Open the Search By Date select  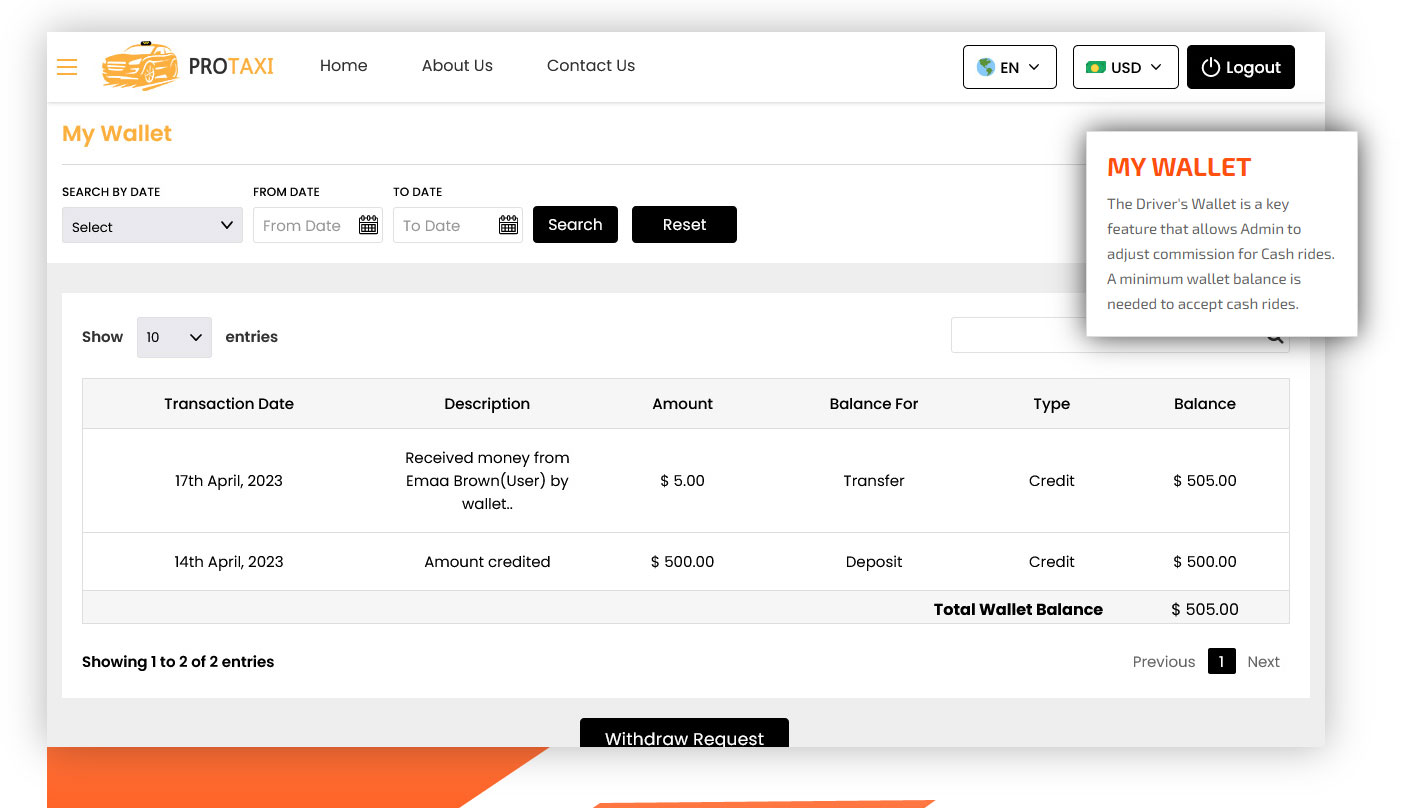point(152,225)
